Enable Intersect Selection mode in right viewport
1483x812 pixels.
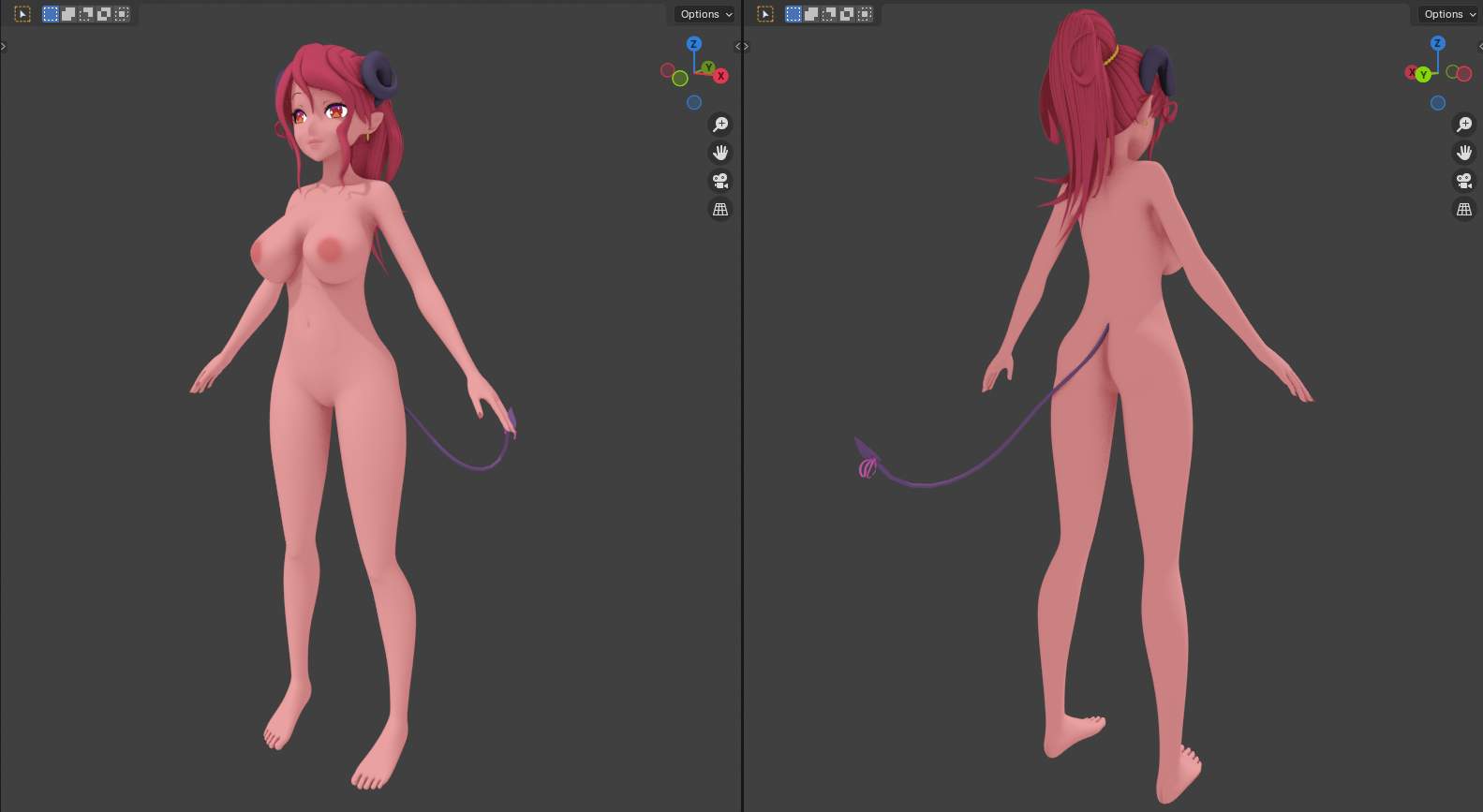point(865,14)
